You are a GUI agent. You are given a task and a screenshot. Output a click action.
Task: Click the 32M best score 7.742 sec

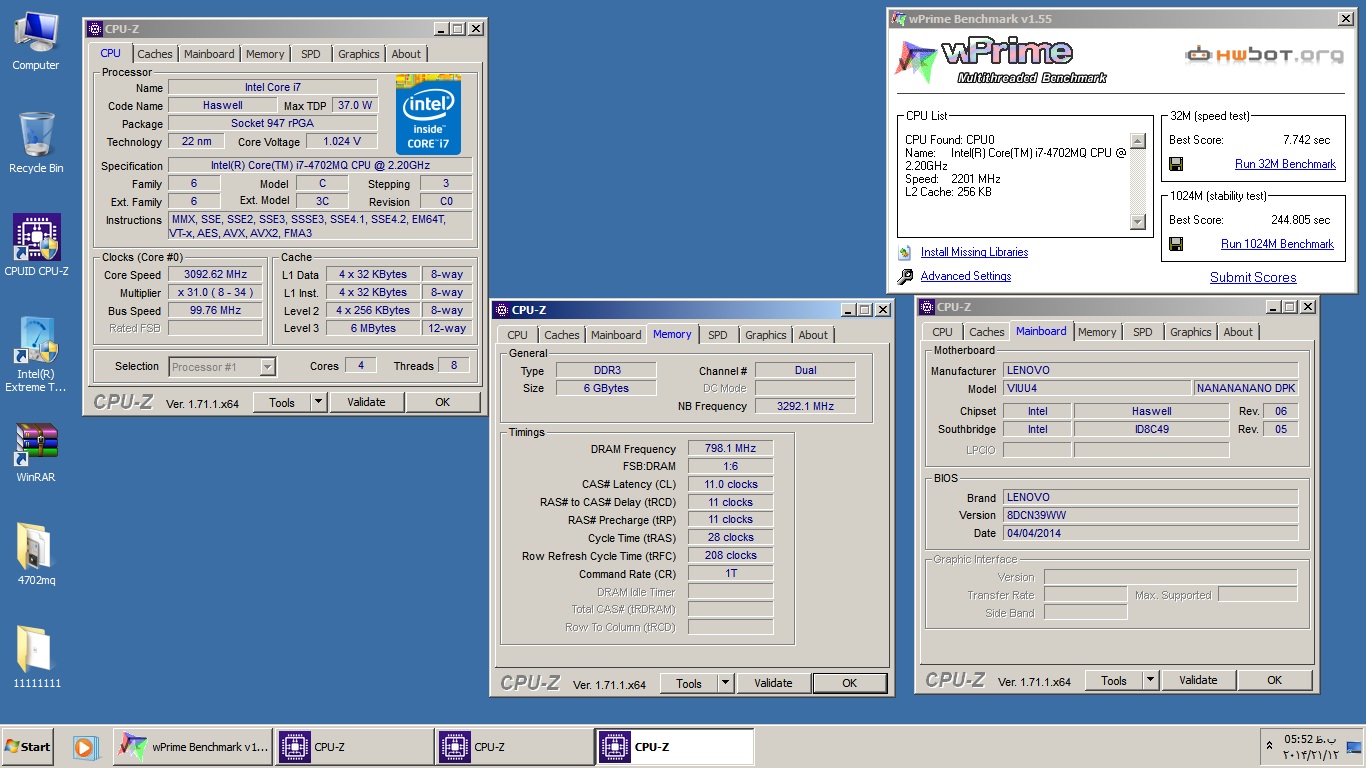(x=1306, y=140)
